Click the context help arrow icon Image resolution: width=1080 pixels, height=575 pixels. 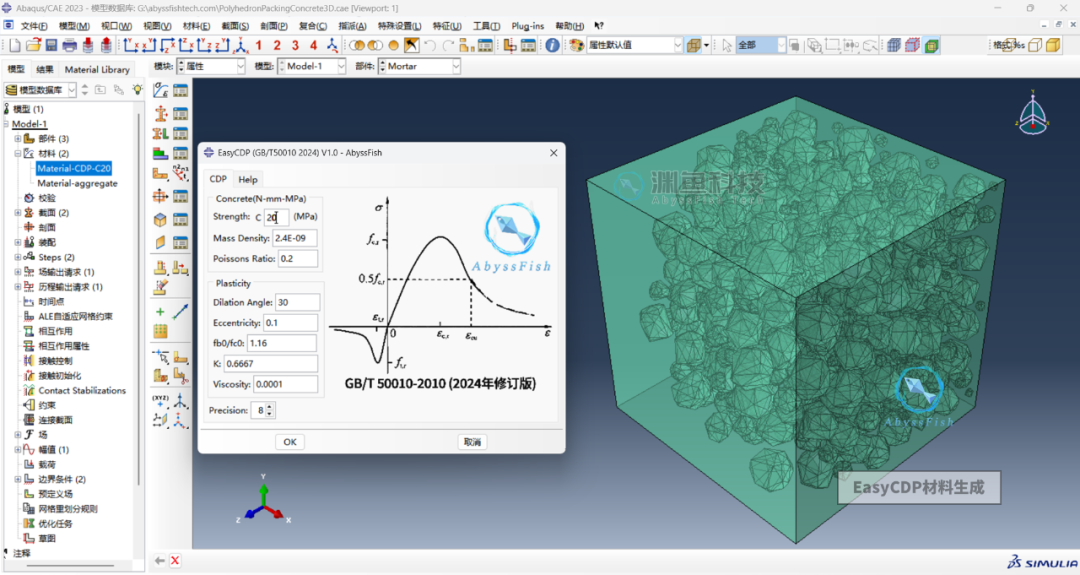(x=599, y=26)
